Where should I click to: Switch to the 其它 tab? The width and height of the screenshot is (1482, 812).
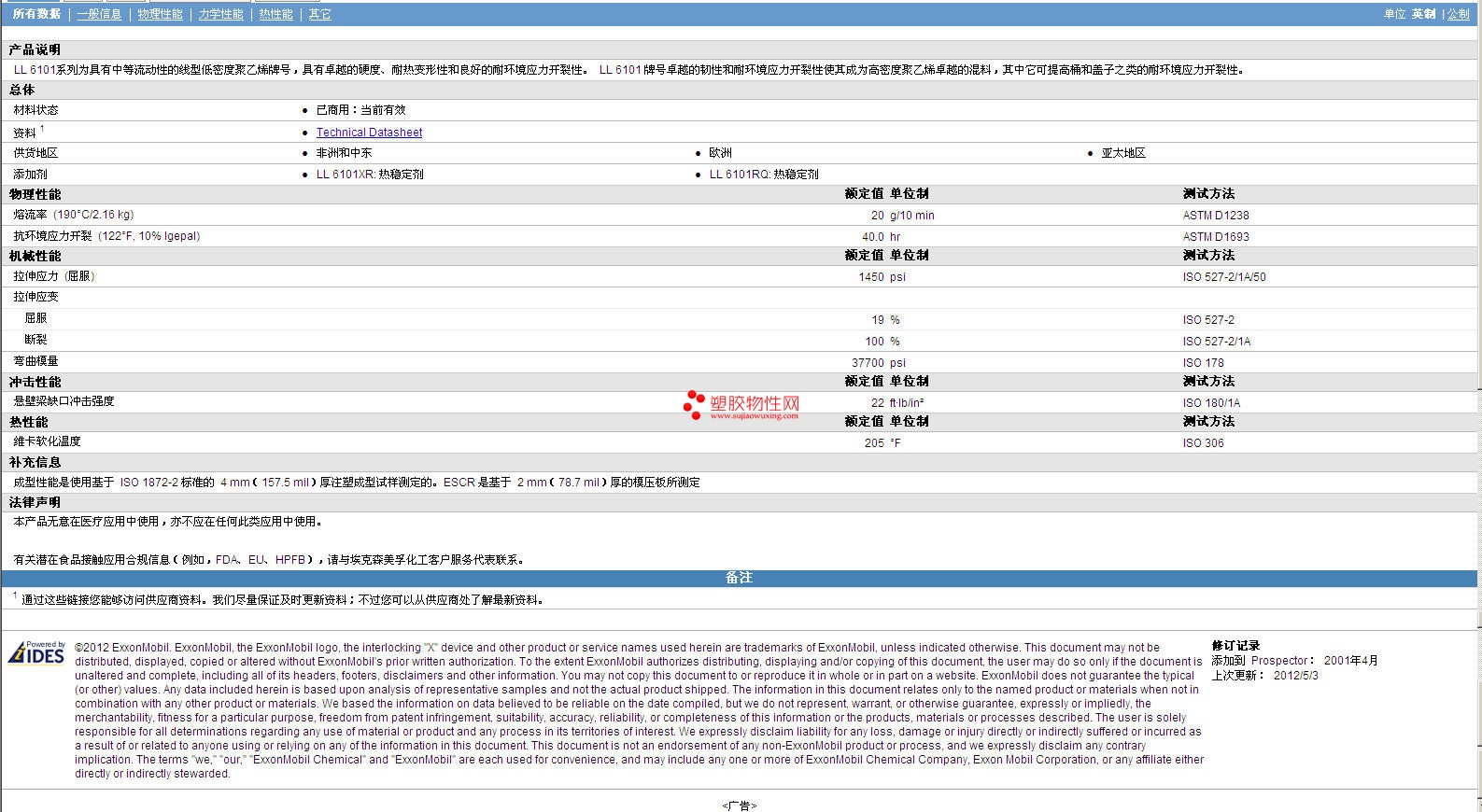coord(319,14)
